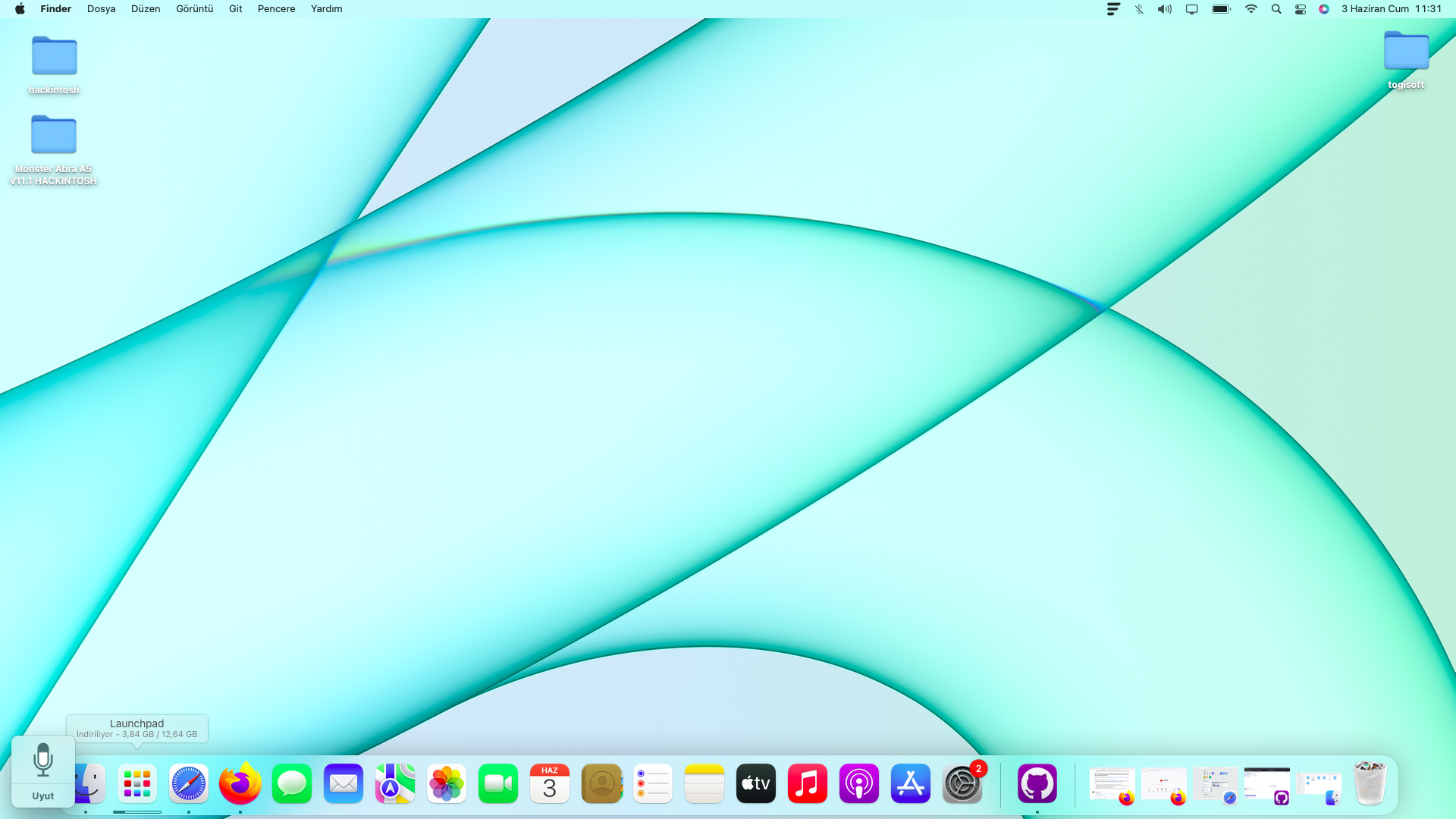Open Podcasts from the Dock
Screen dimensions: 1456x819
tap(859, 784)
